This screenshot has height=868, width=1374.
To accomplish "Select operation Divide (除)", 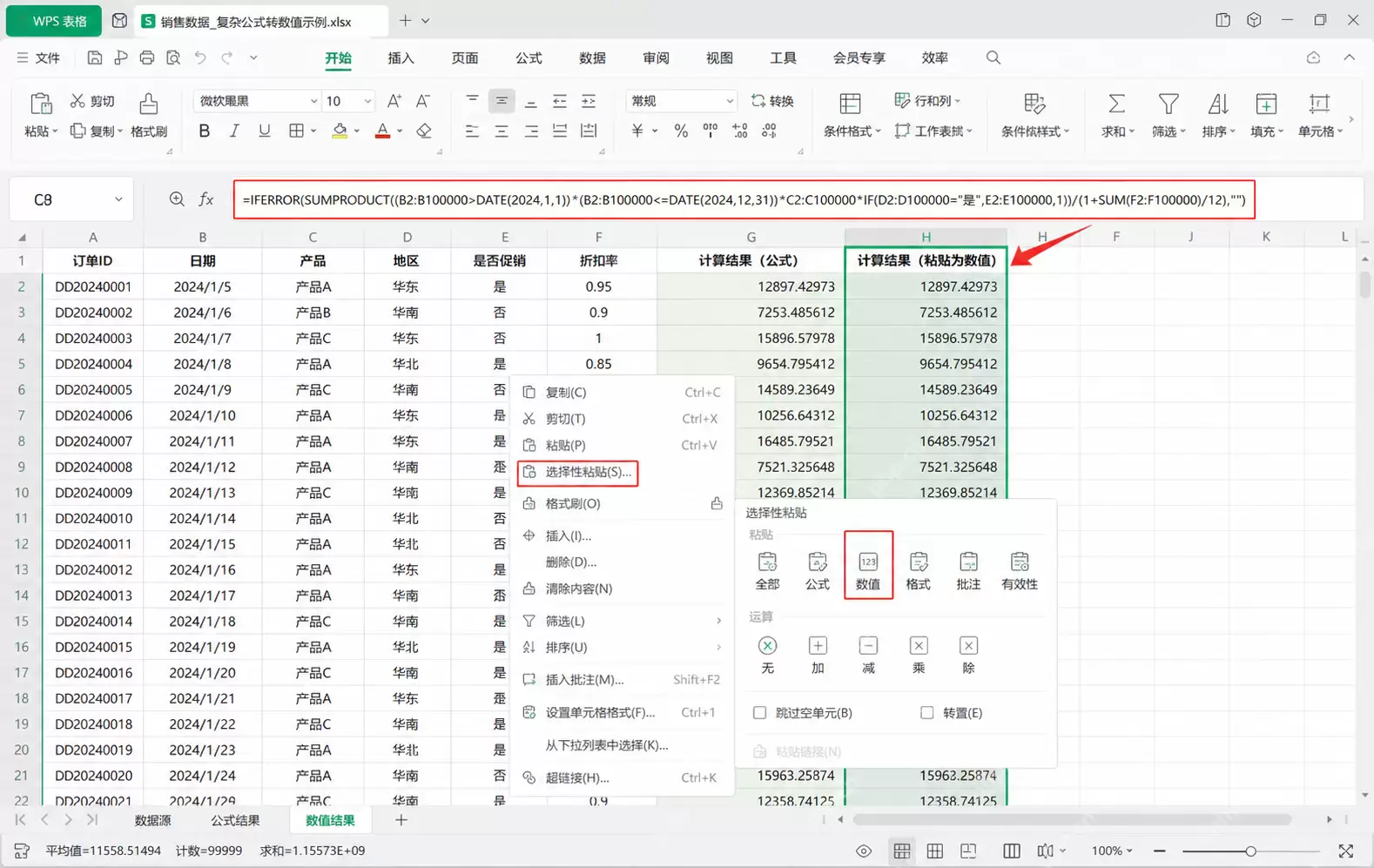I will point(968,654).
